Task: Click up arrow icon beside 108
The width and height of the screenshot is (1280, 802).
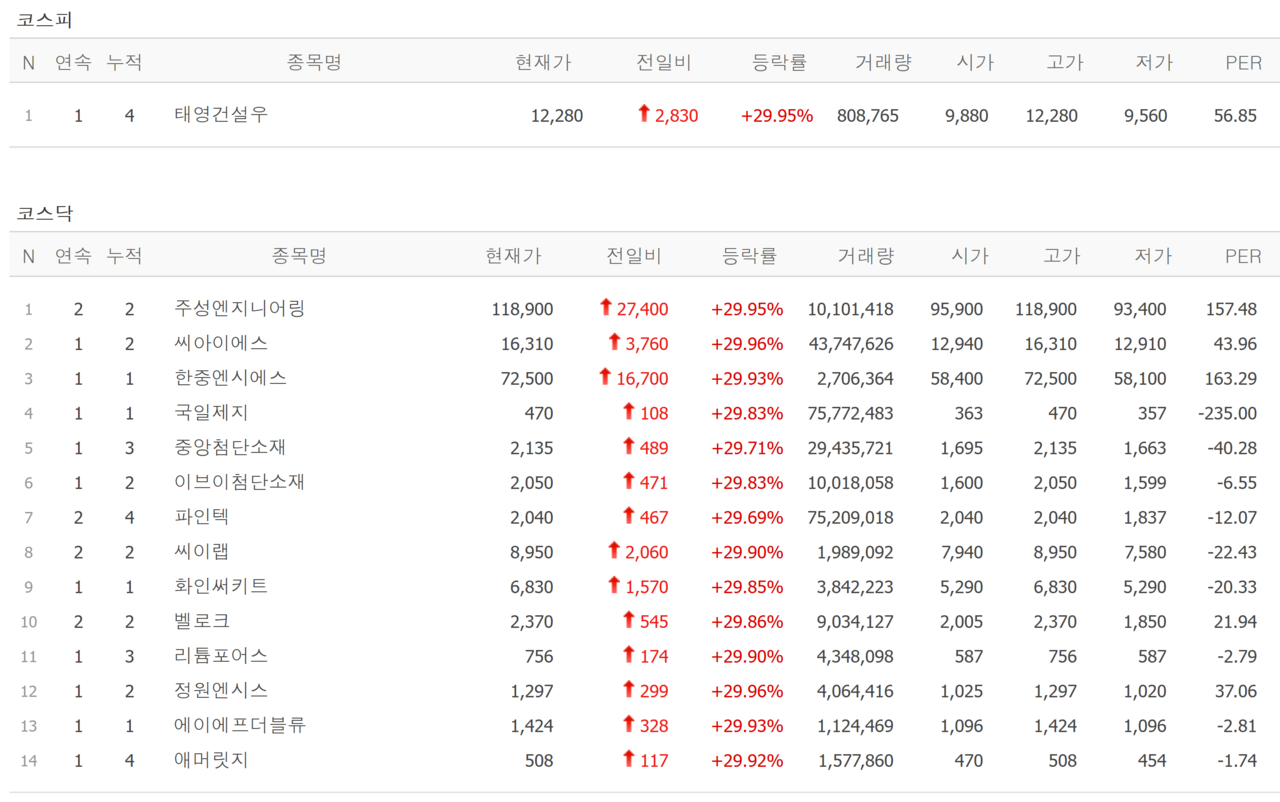Action: tap(629, 411)
